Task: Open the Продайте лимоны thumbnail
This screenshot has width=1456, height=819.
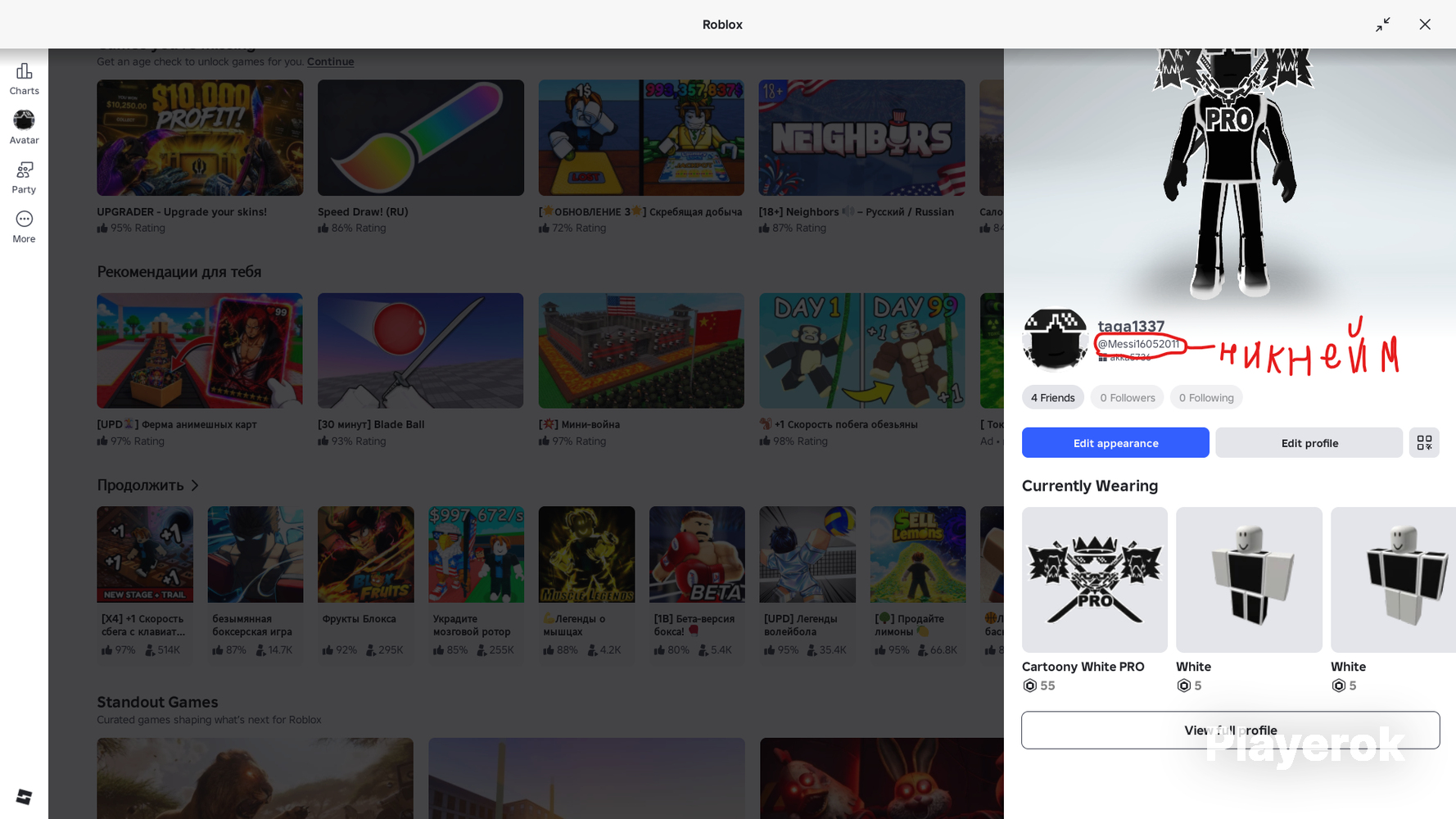Action: [918, 554]
